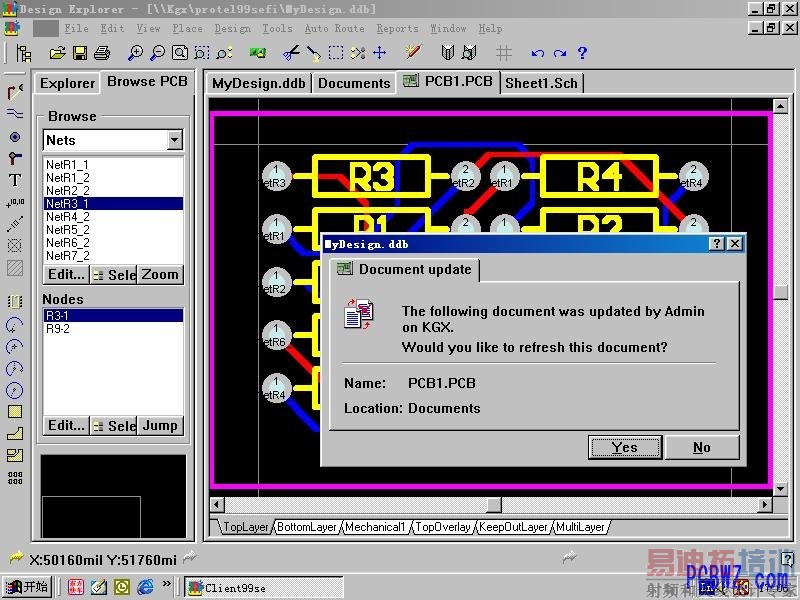Click the zoom-to-area icon
This screenshot has width=800, height=600.
(x=202, y=53)
